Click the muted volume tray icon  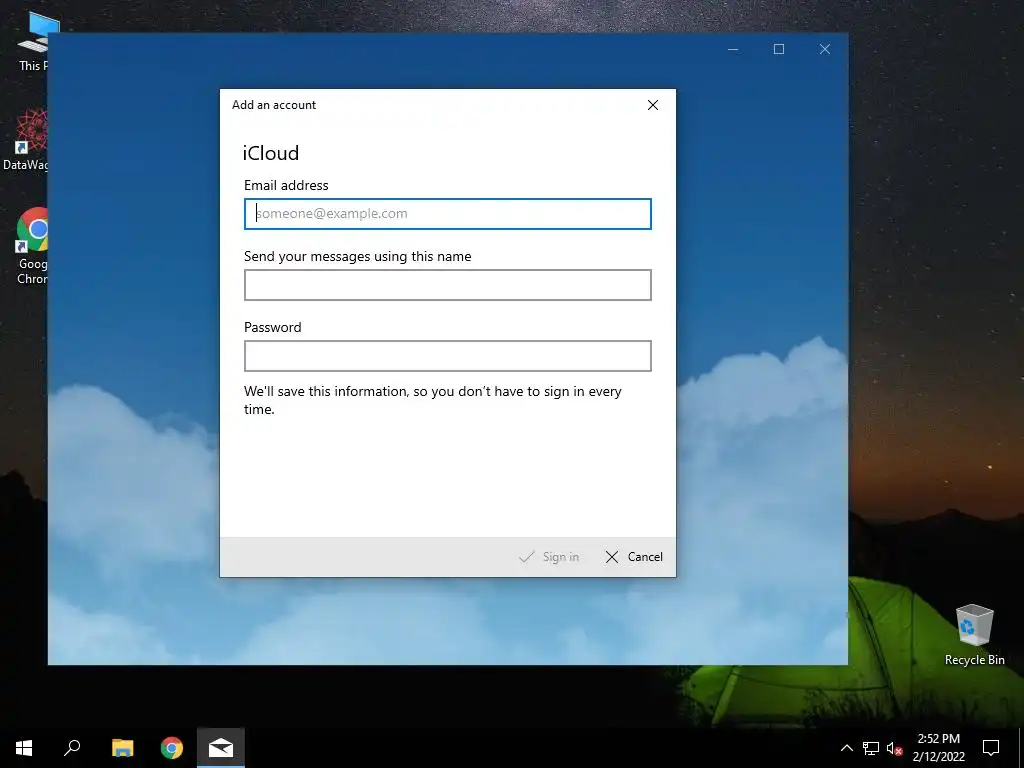coord(894,748)
